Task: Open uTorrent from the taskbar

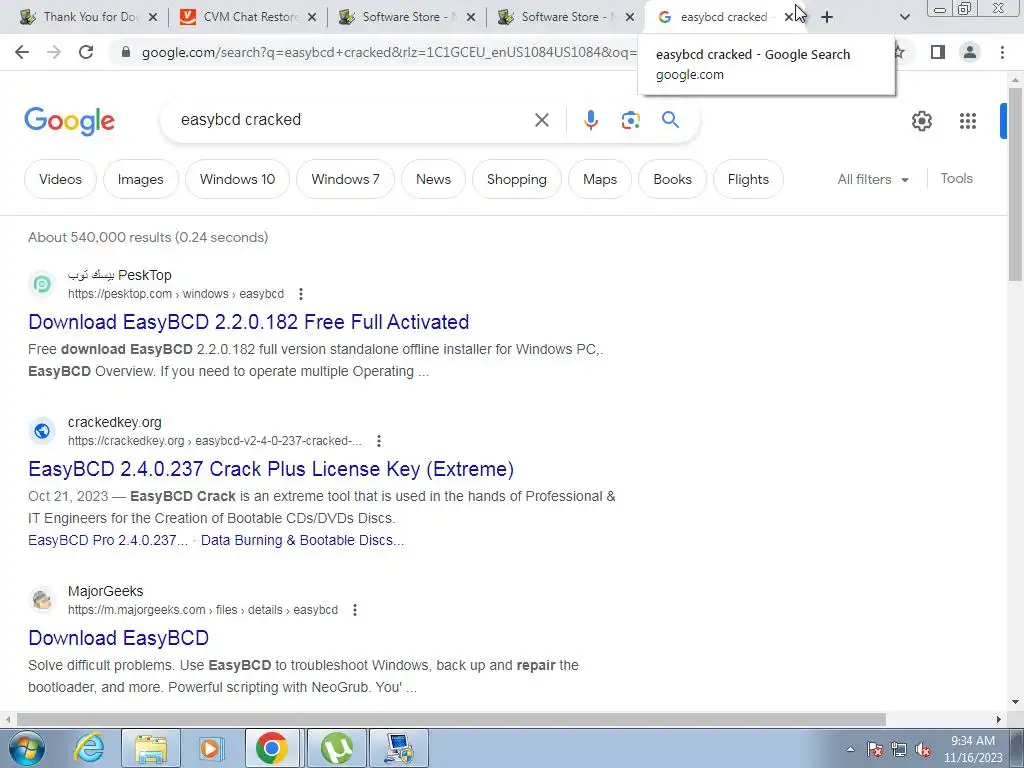Action: [336, 748]
